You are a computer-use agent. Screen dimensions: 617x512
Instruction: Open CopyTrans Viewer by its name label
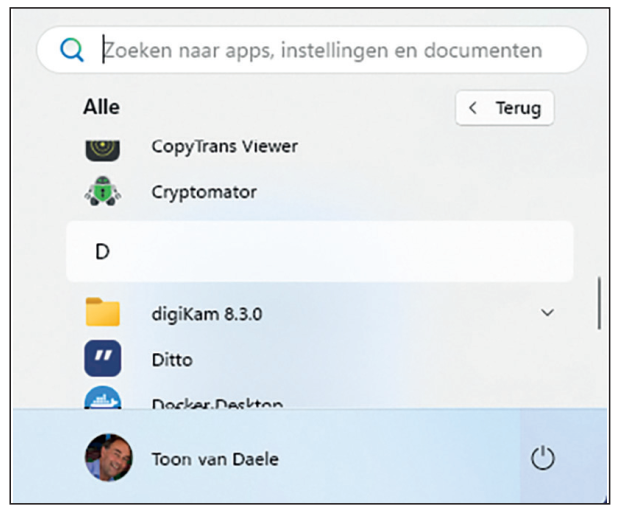(224, 146)
